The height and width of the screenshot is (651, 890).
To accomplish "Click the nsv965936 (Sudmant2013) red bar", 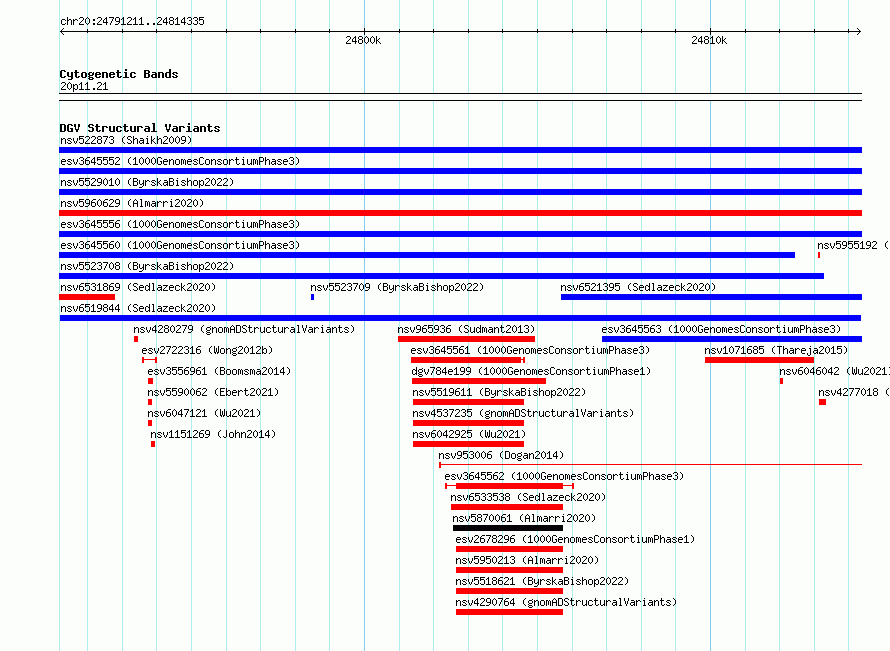I will coord(466,339).
